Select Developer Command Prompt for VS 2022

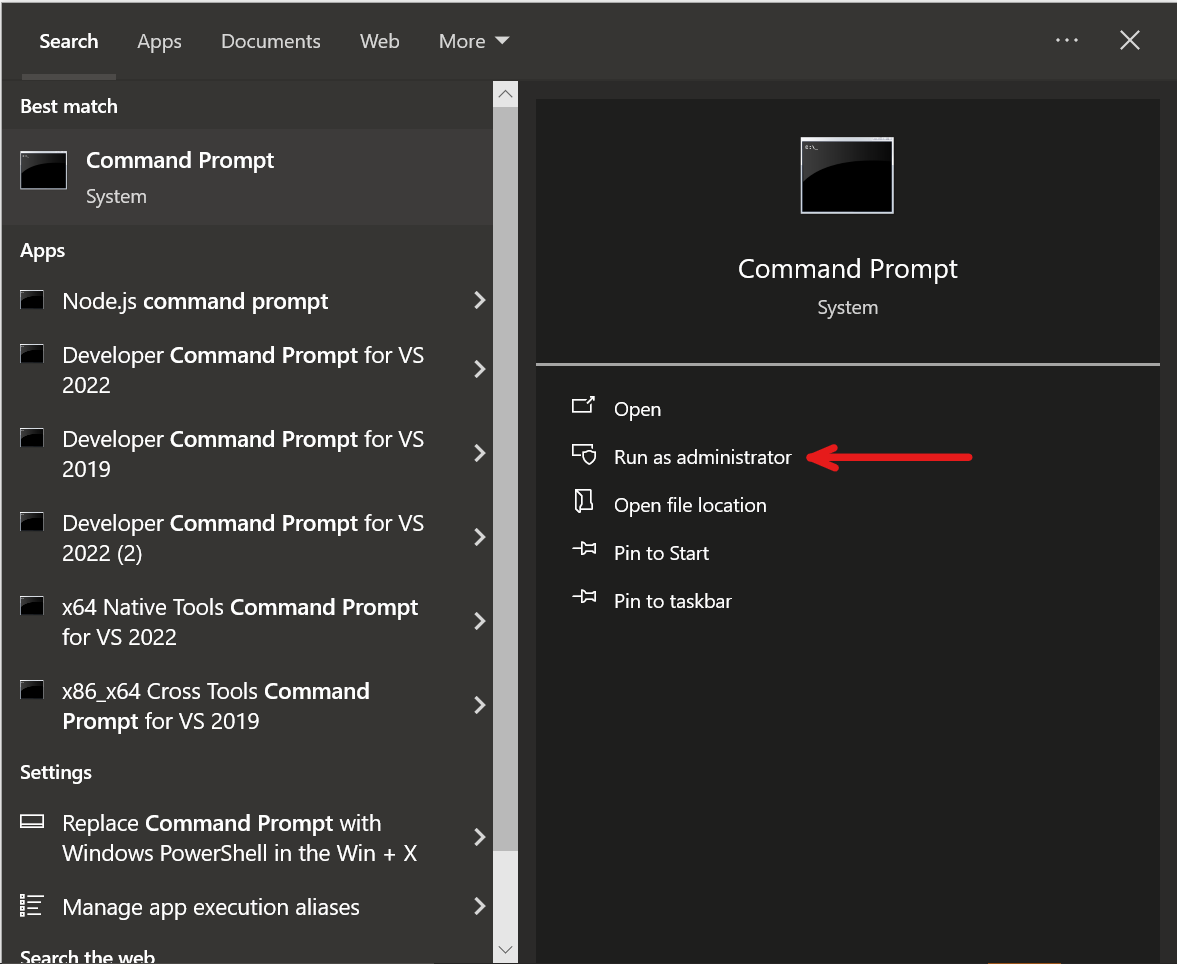(x=248, y=369)
